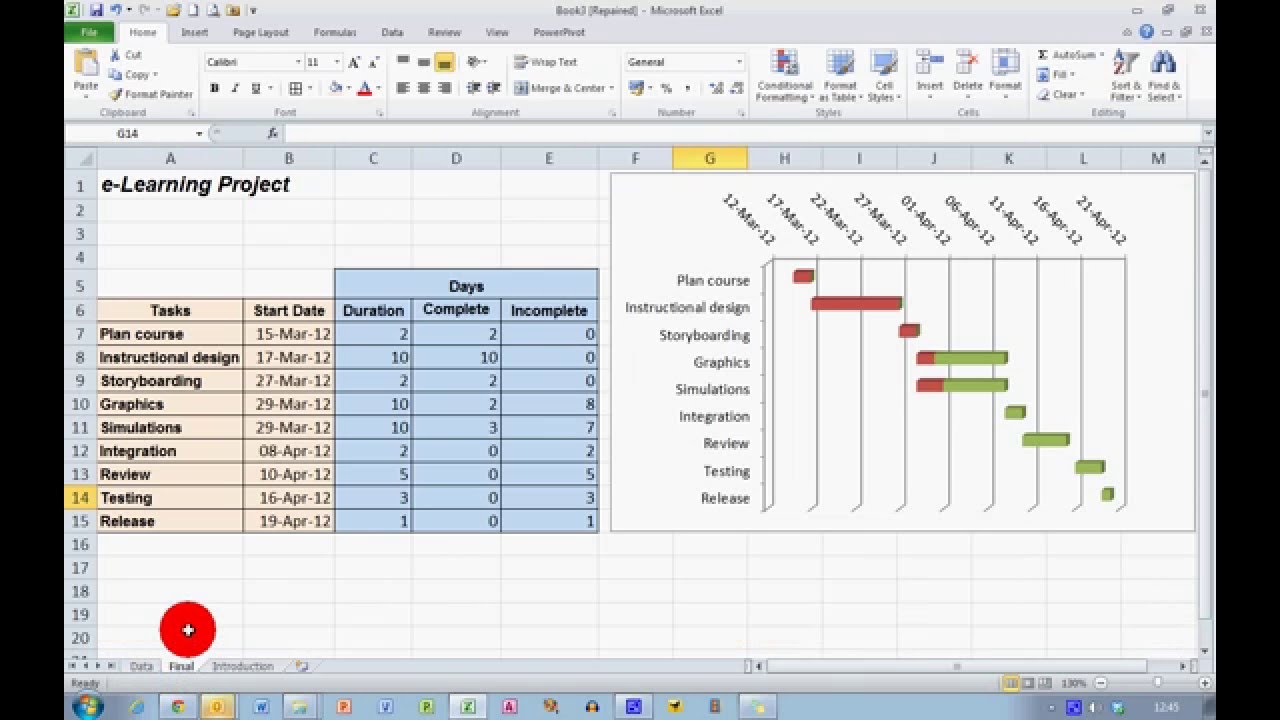Image resolution: width=1280 pixels, height=720 pixels.
Task: Click the Cut scissors icon
Action: coord(115,55)
